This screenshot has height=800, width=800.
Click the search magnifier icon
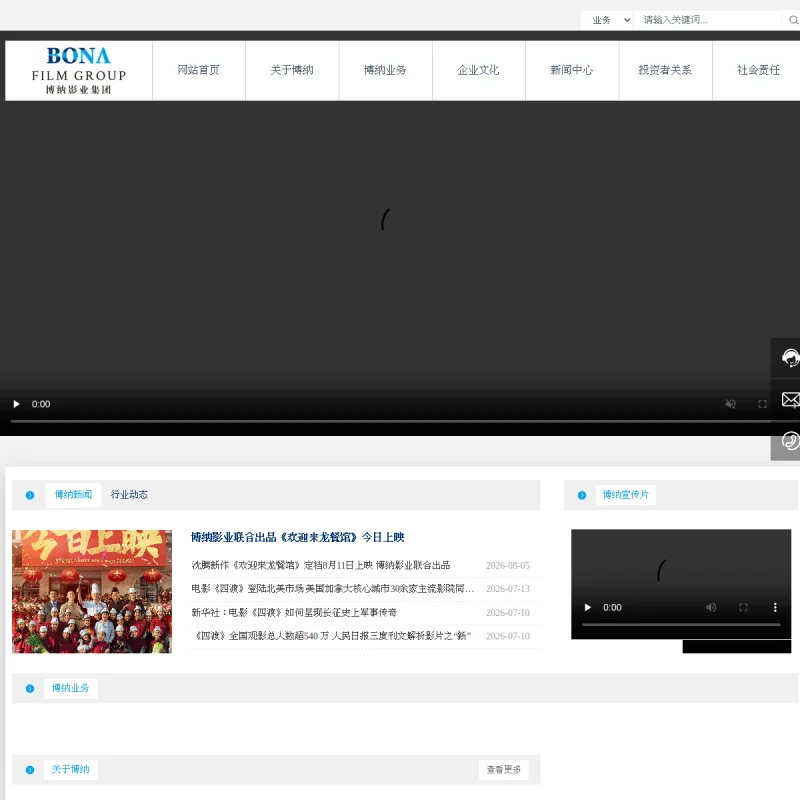click(x=793, y=20)
